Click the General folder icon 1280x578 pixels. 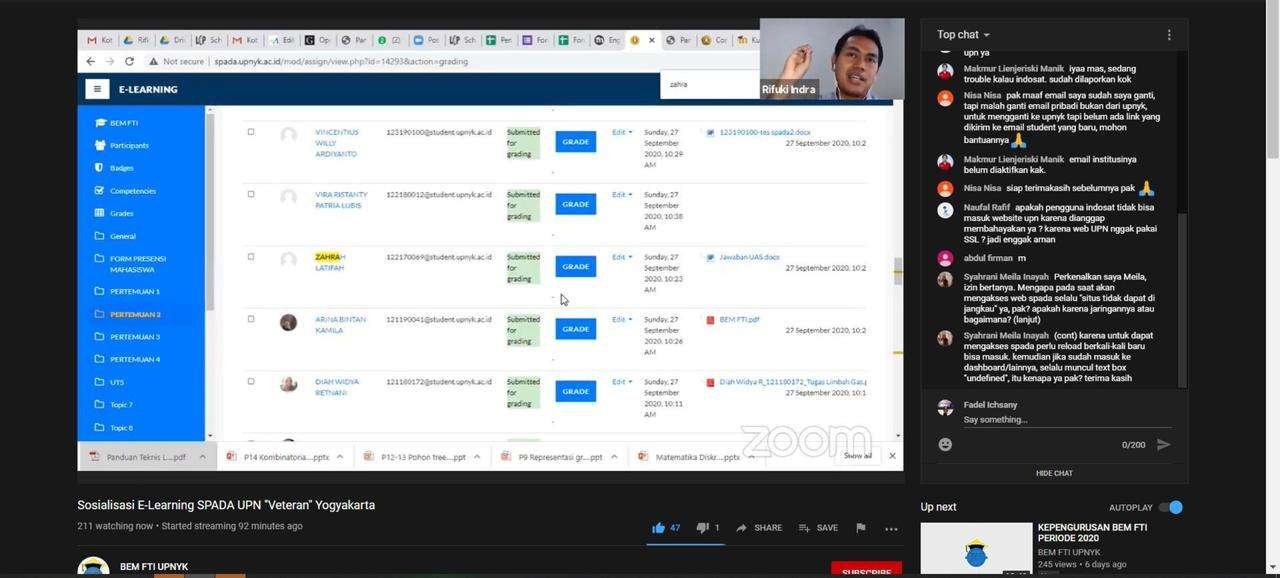point(99,236)
